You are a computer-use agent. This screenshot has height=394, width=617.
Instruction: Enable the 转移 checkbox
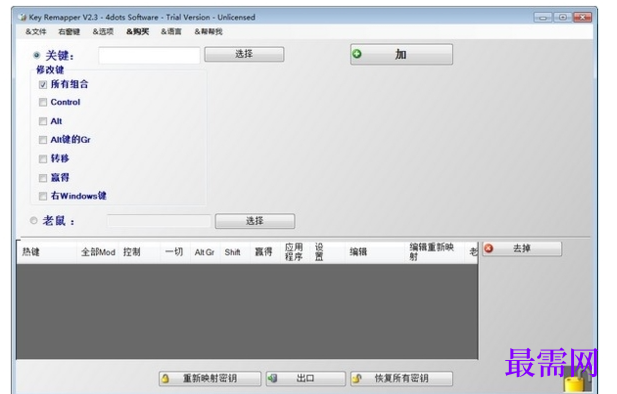pos(43,159)
